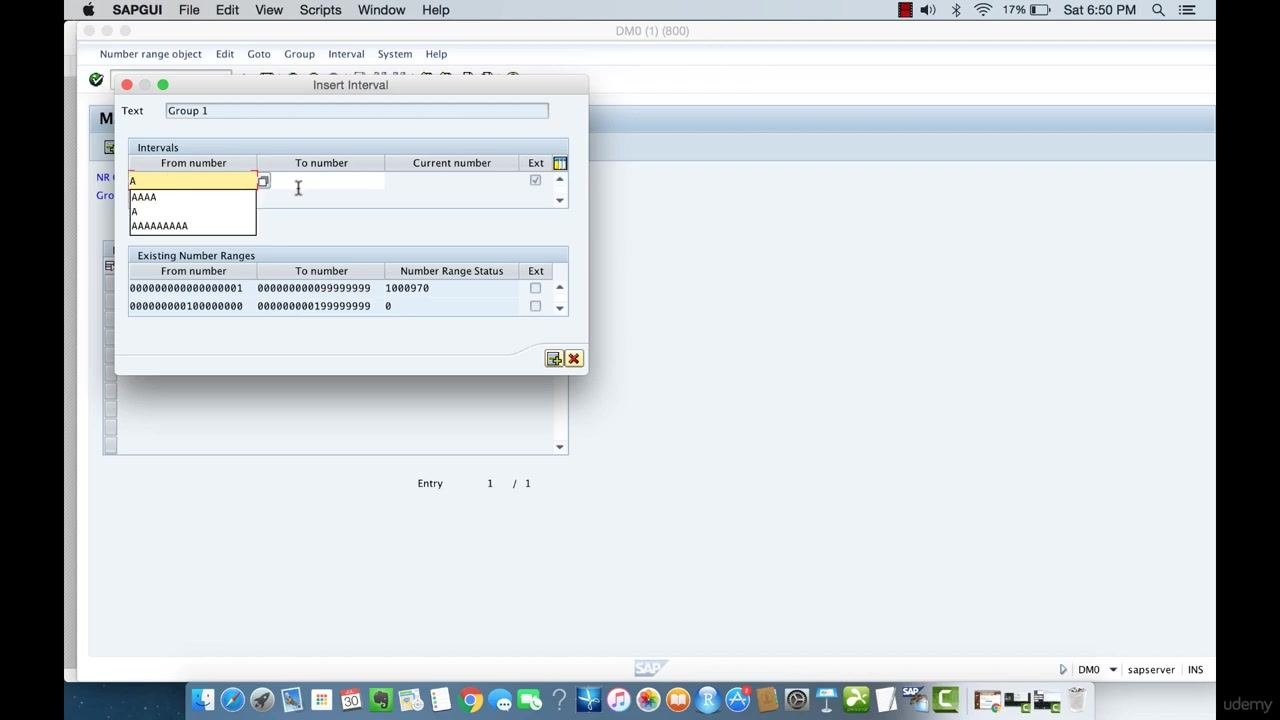Open value help beside From number field

tap(263, 181)
